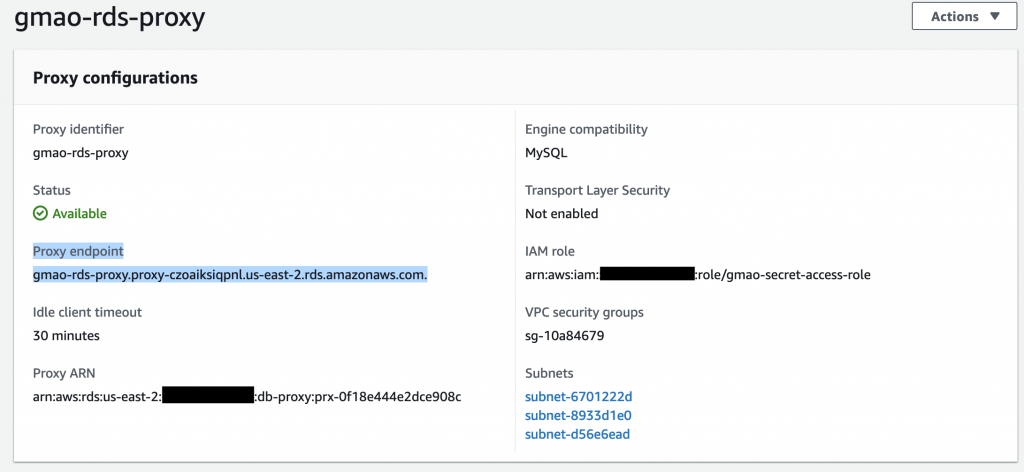Click the Proxy identifier value gmao-rds-proxy
The width and height of the screenshot is (1024, 472).
80,152
